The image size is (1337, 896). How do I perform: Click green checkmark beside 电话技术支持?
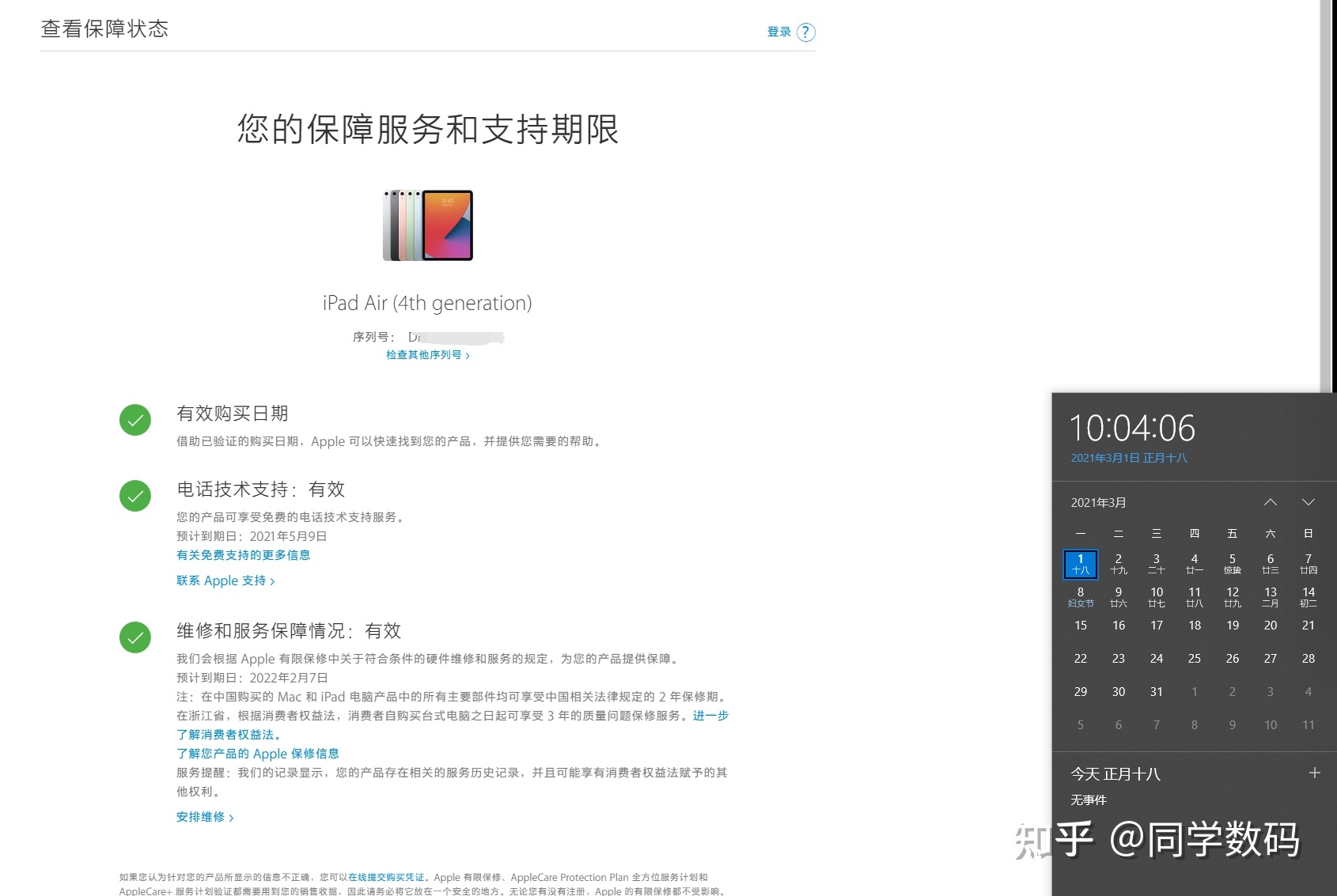135,496
